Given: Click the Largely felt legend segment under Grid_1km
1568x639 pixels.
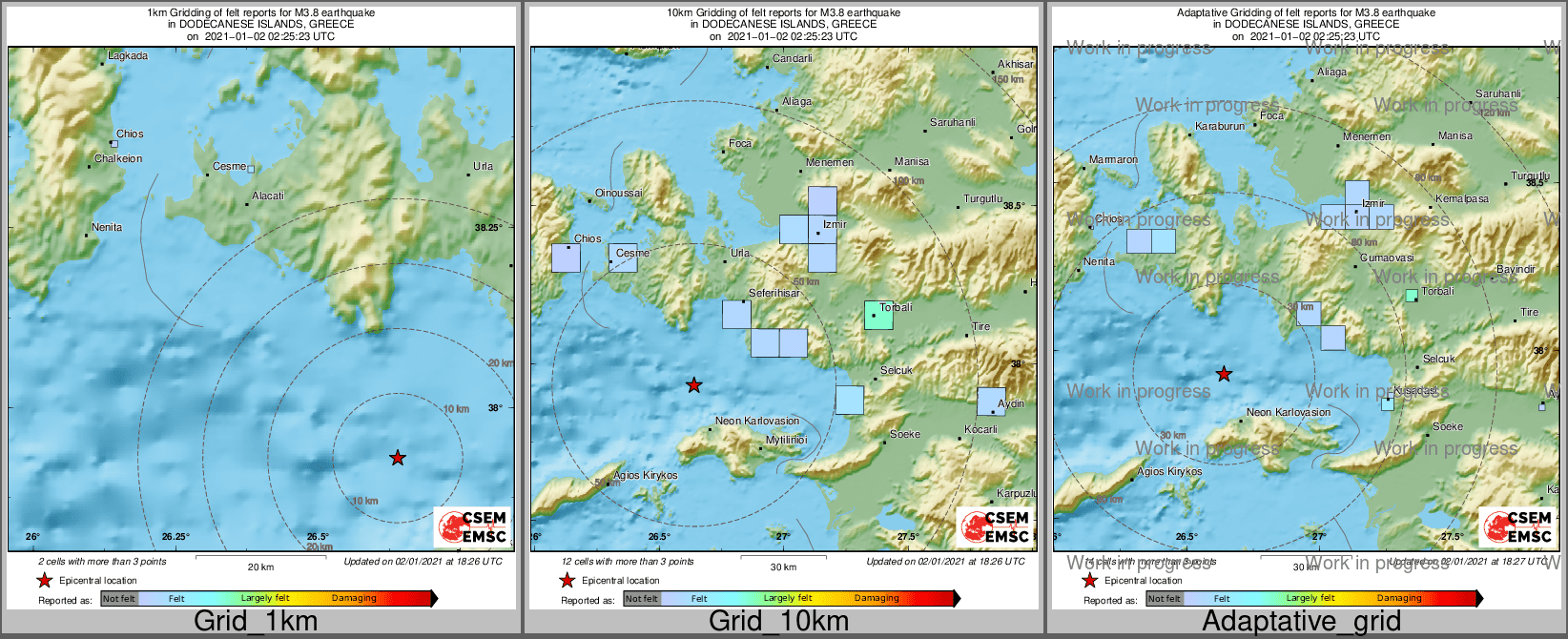Looking at the screenshot, I should (x=265, y=599).
